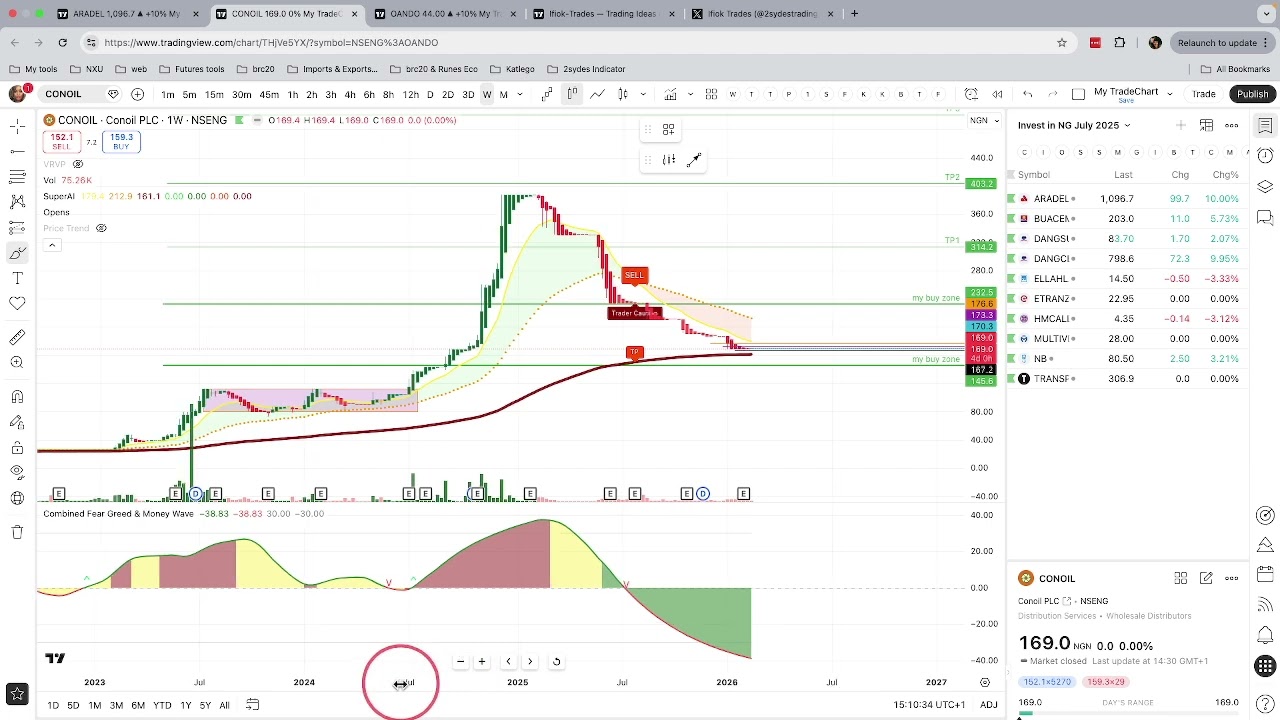Open the ruler measure tool
This screenshot has width=1280, height=720.
(x=17, y=337)
